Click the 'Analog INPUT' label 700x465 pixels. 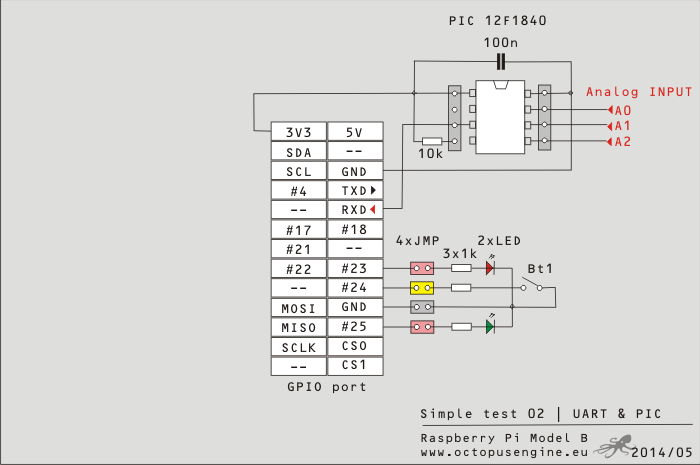coord(639,92)
